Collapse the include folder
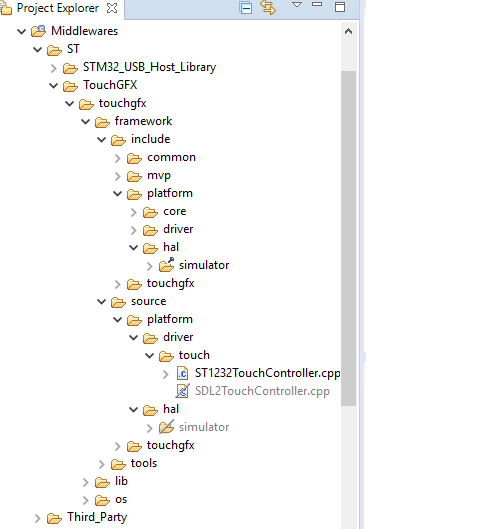This screenshot has height=529, width=480. [x=102, y=139]
